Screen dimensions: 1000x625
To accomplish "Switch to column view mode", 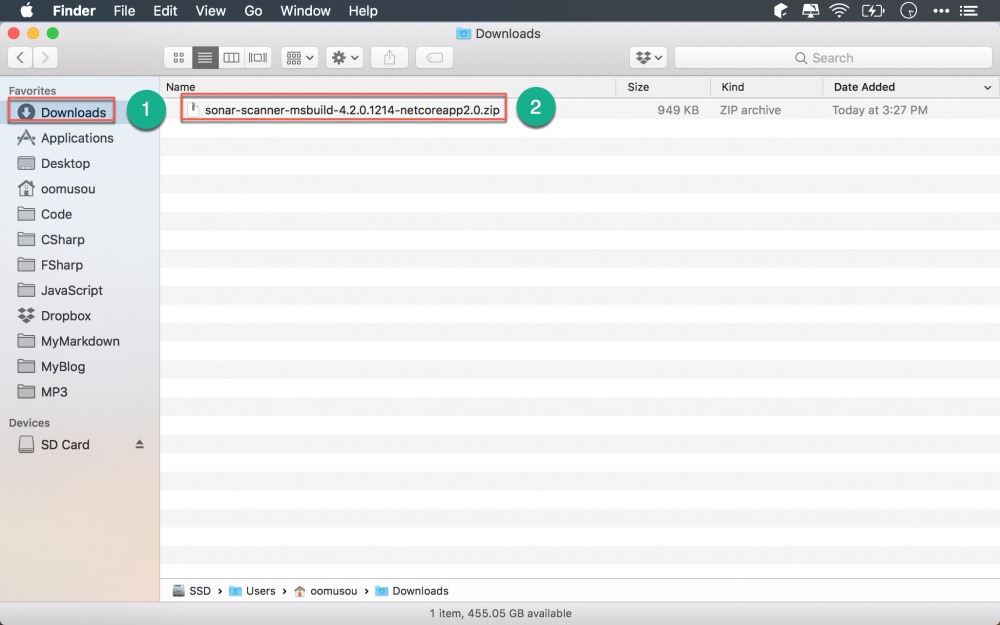I will [231, 57].
